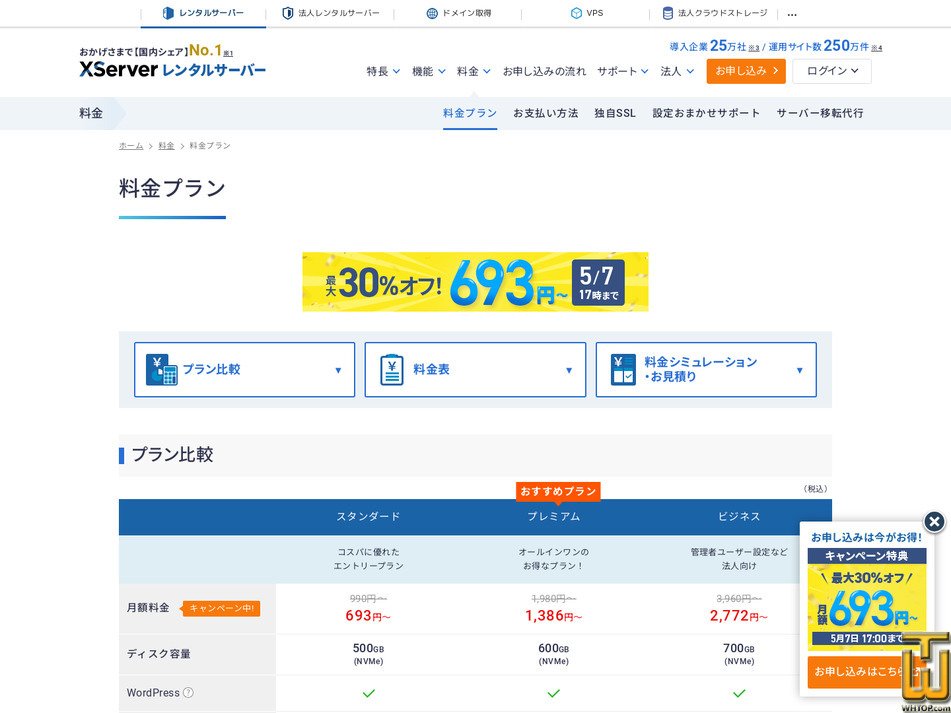Viewport: 951px width, 713px height.
Task: Click the おすすめプラン orange label
Action: click(558, 491)
